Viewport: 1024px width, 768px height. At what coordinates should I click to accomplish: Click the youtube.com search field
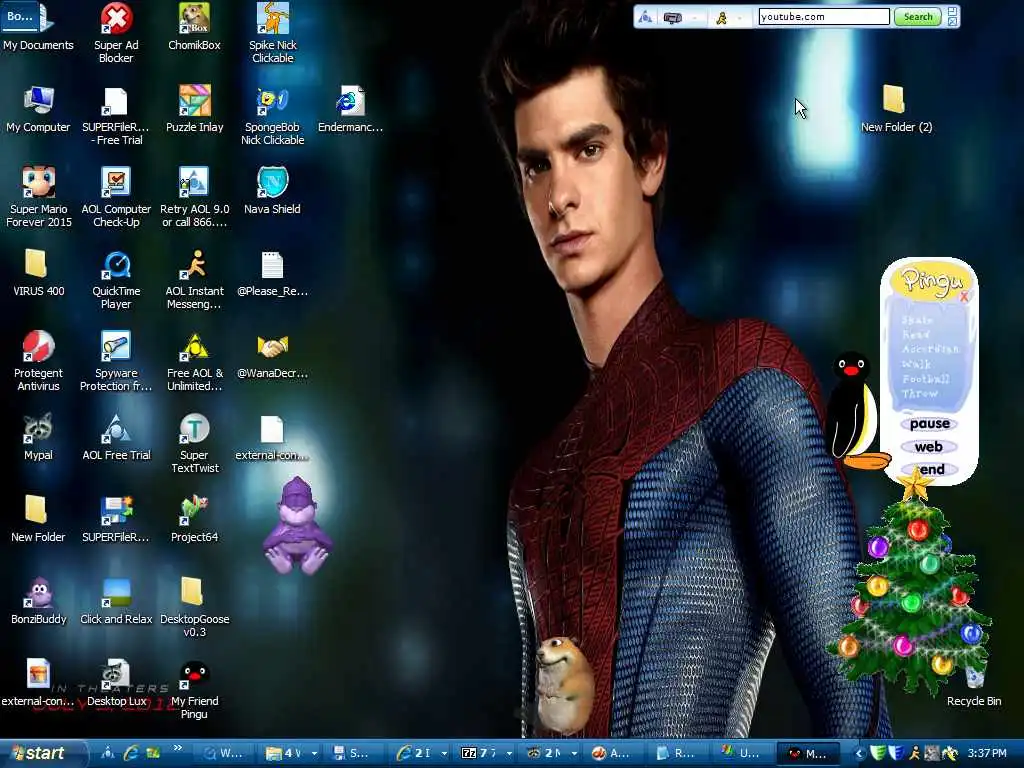coord(824,16)
